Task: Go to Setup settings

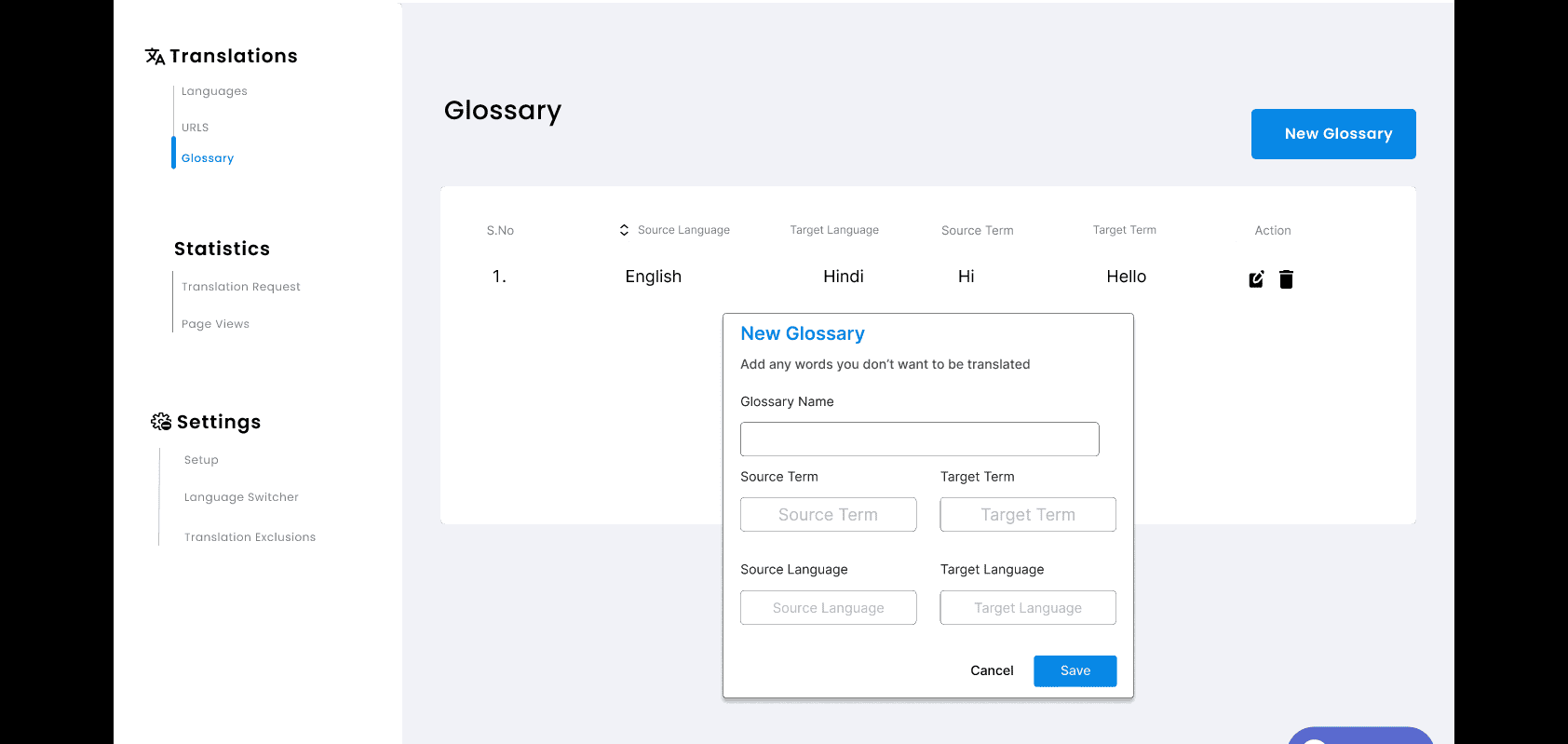Action: pyautogui.click(x=201, y=460)
